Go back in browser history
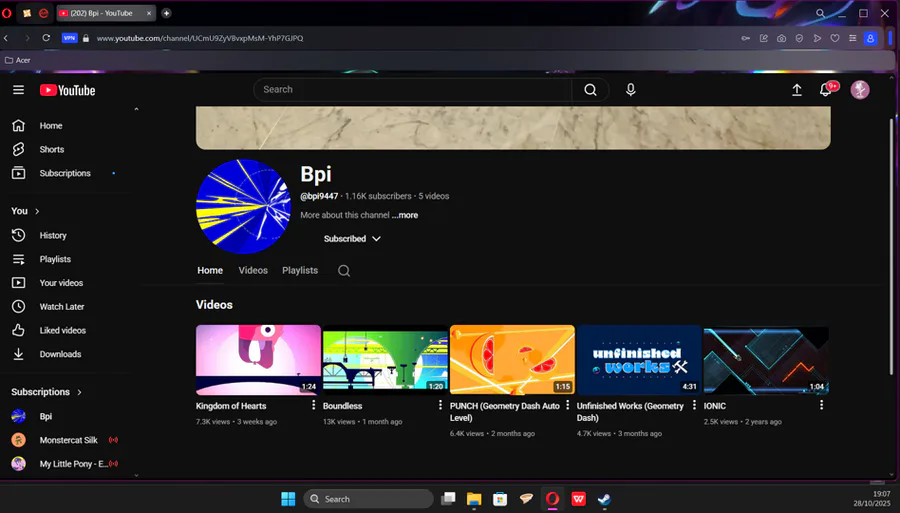The image size is (900, 513). 6,38
